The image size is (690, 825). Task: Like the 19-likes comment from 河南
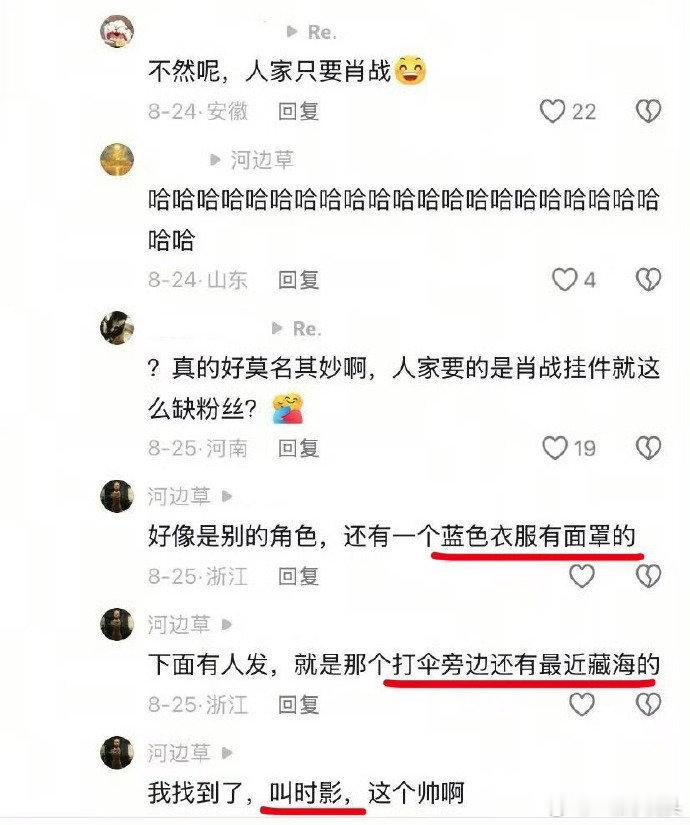click(x=555, y=448)
